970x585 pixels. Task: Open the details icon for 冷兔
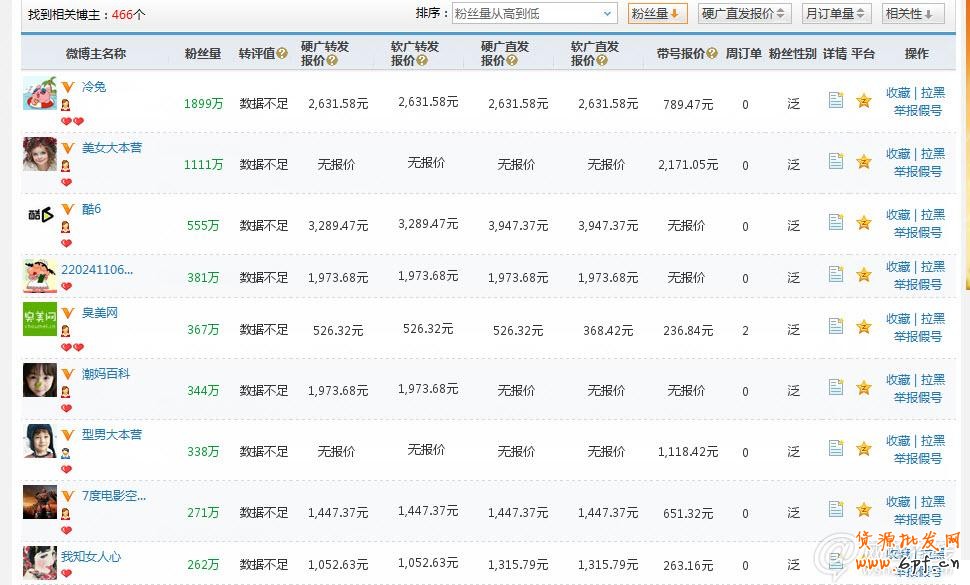pyautogui.click(x=836, y=100)
